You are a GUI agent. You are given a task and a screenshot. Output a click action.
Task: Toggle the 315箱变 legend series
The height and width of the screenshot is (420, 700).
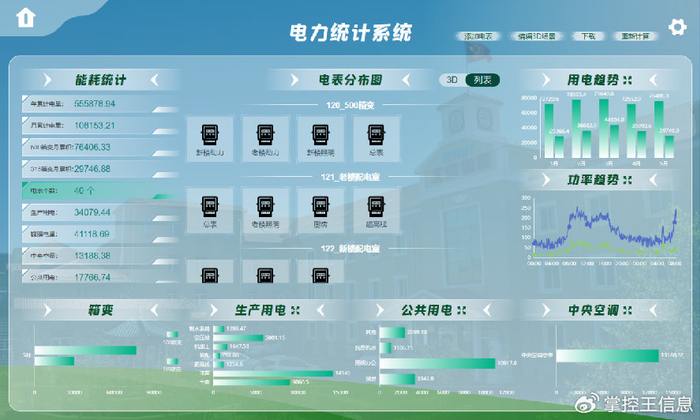coord(172,365)
